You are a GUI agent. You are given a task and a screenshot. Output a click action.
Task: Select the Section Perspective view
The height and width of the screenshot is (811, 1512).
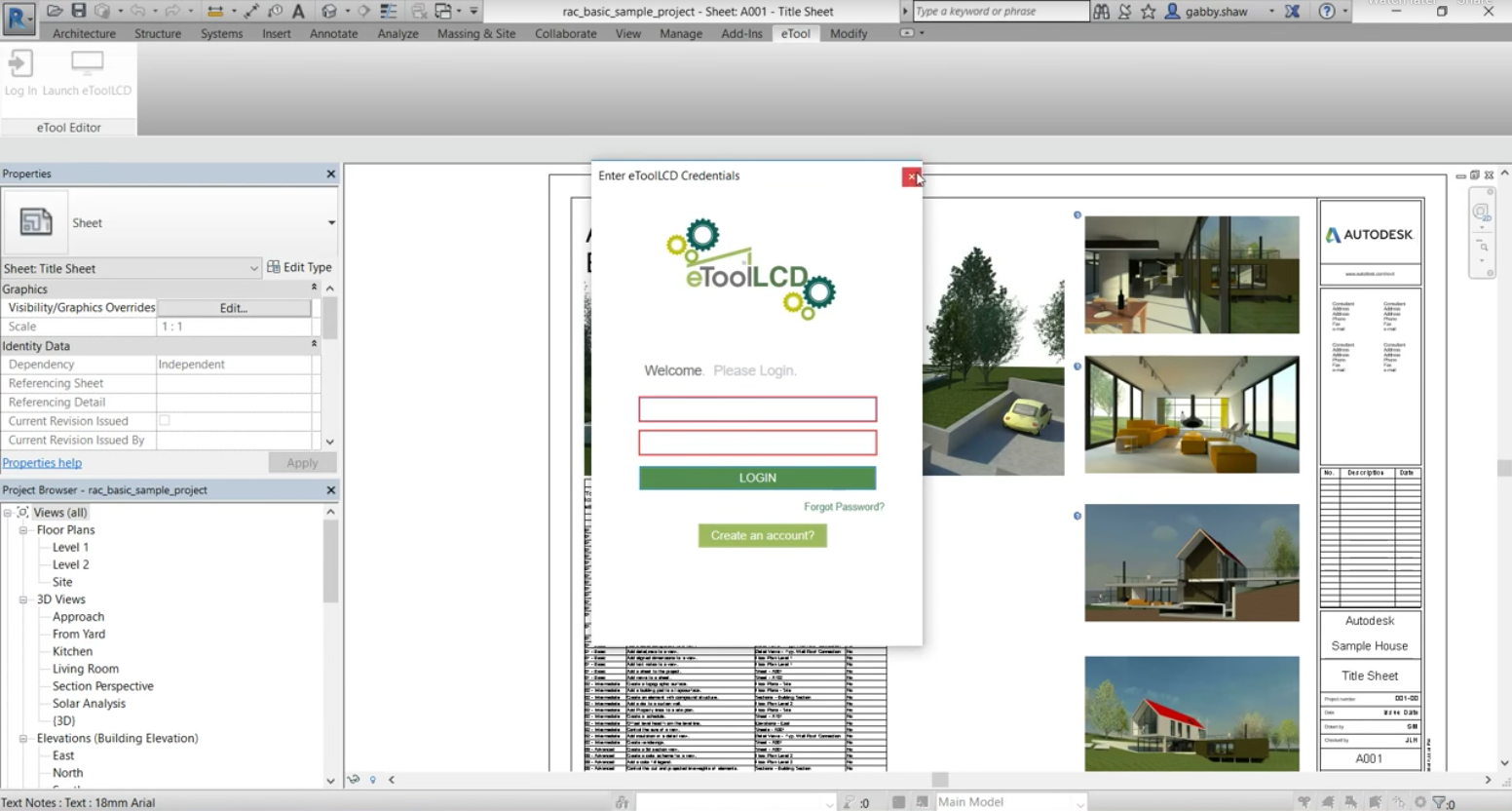102,686
